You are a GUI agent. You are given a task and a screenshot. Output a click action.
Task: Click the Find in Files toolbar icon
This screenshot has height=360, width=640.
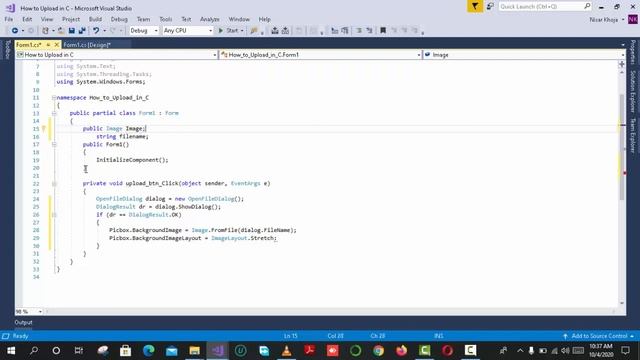tap(254, 31)
